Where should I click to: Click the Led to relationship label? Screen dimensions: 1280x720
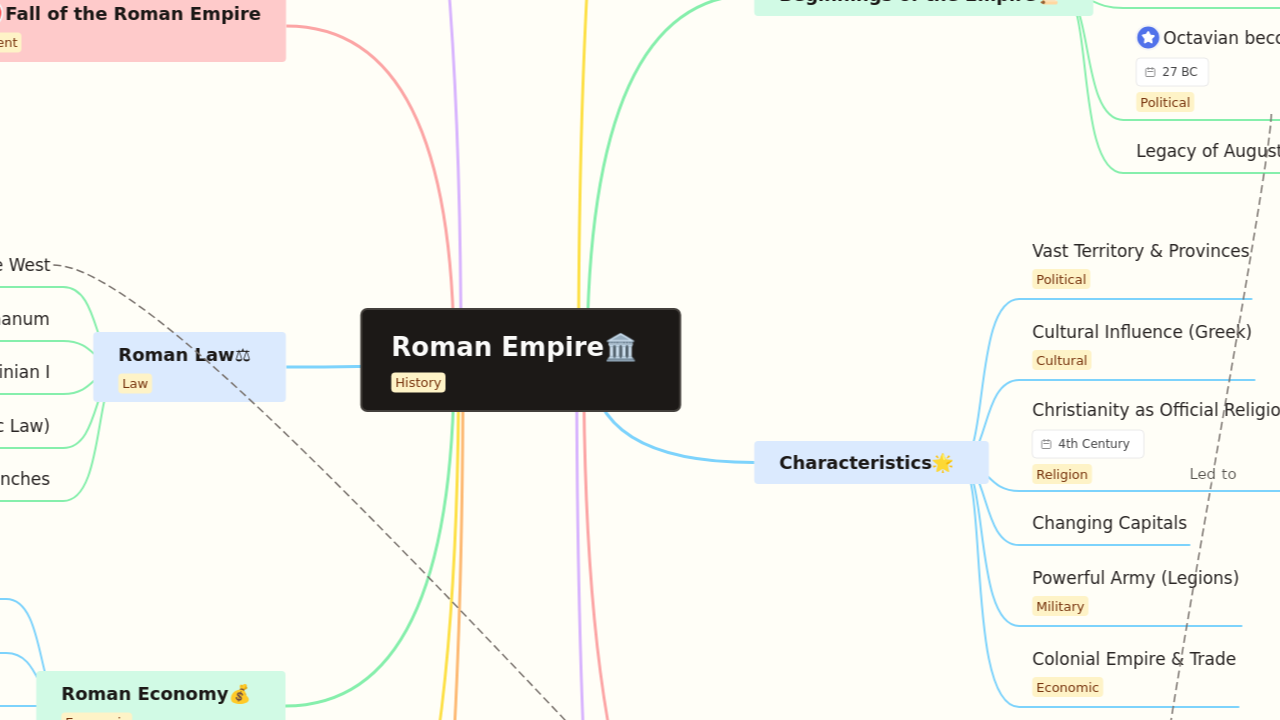coord(1212,473)
